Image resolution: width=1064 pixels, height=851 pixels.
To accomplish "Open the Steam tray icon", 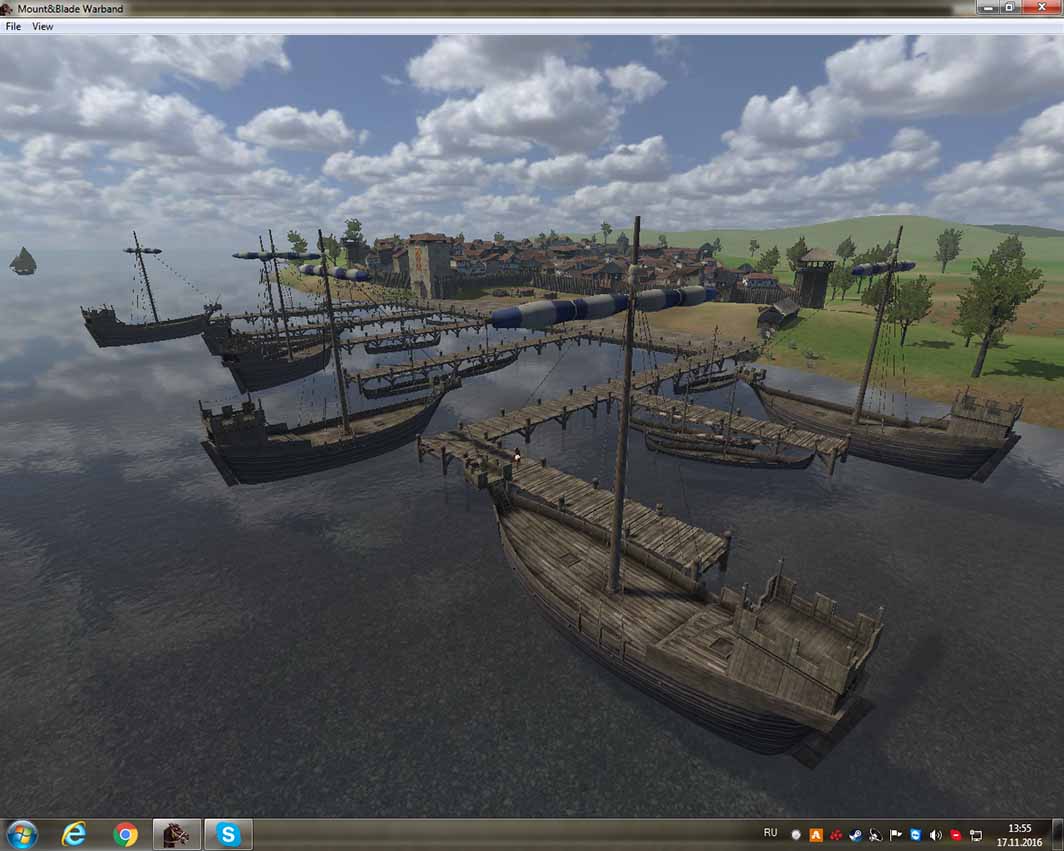I will (856, 834).
